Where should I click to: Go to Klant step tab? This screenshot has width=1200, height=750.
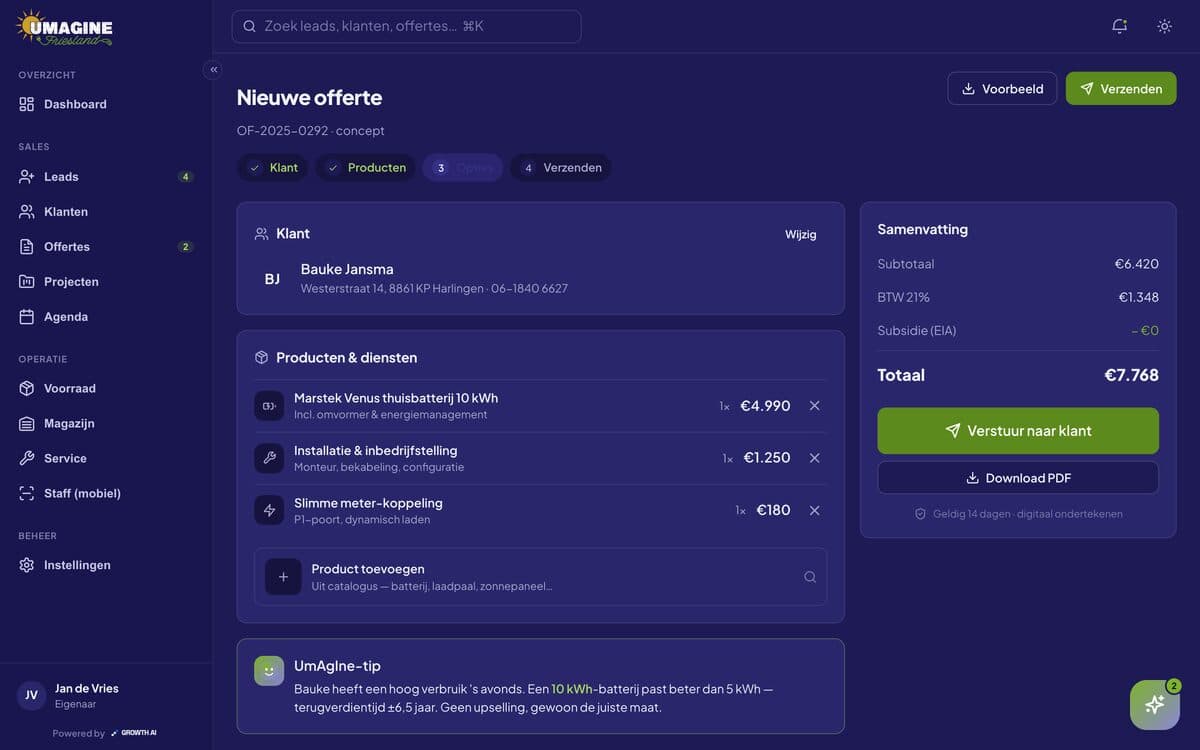point(273,167)
